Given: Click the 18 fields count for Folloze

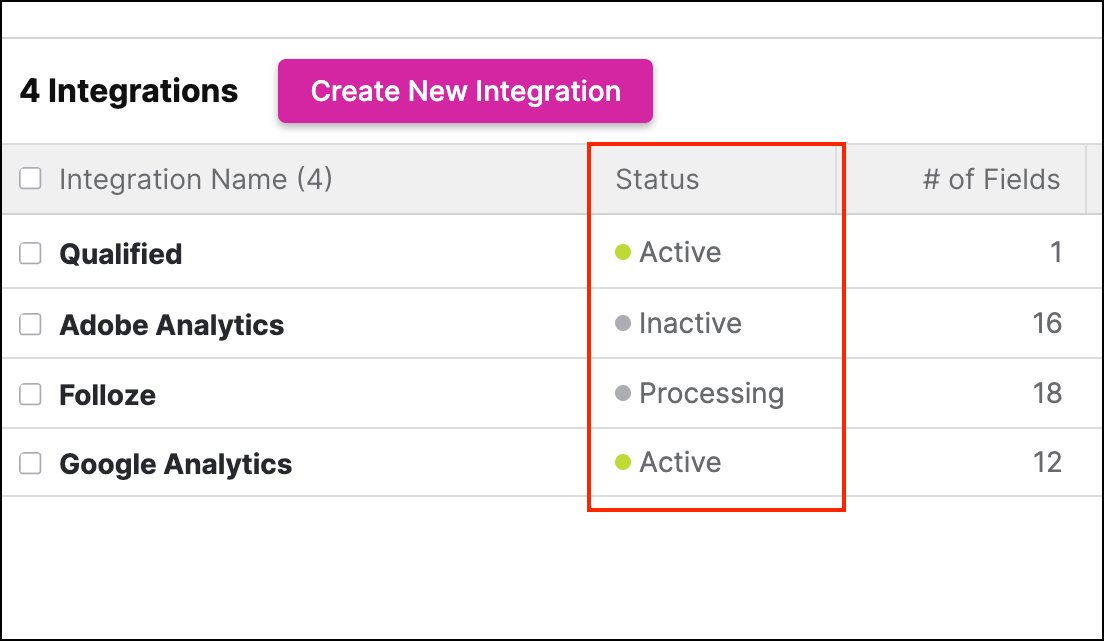Looking at the screenshot, I should 1047,394.
